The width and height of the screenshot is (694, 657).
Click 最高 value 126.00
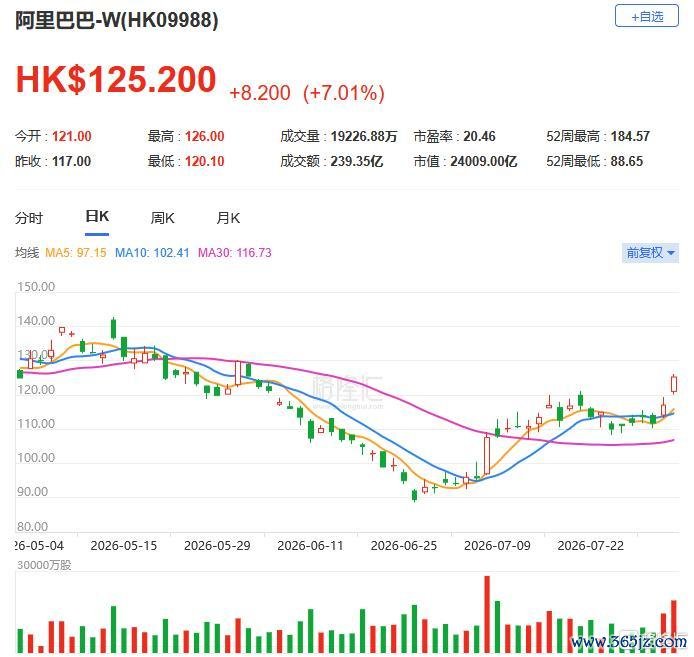coord(204,136)
